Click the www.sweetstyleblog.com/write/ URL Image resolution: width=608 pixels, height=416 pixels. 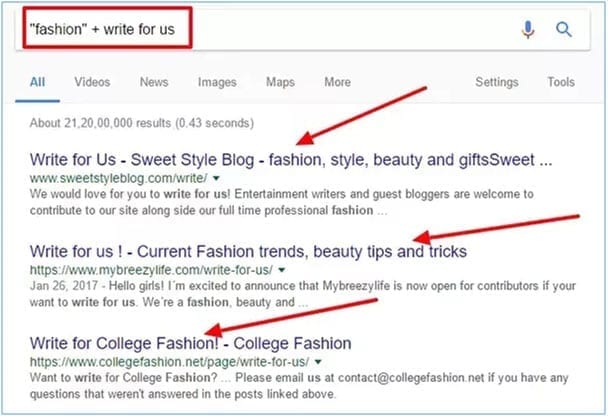click(118, 178)
